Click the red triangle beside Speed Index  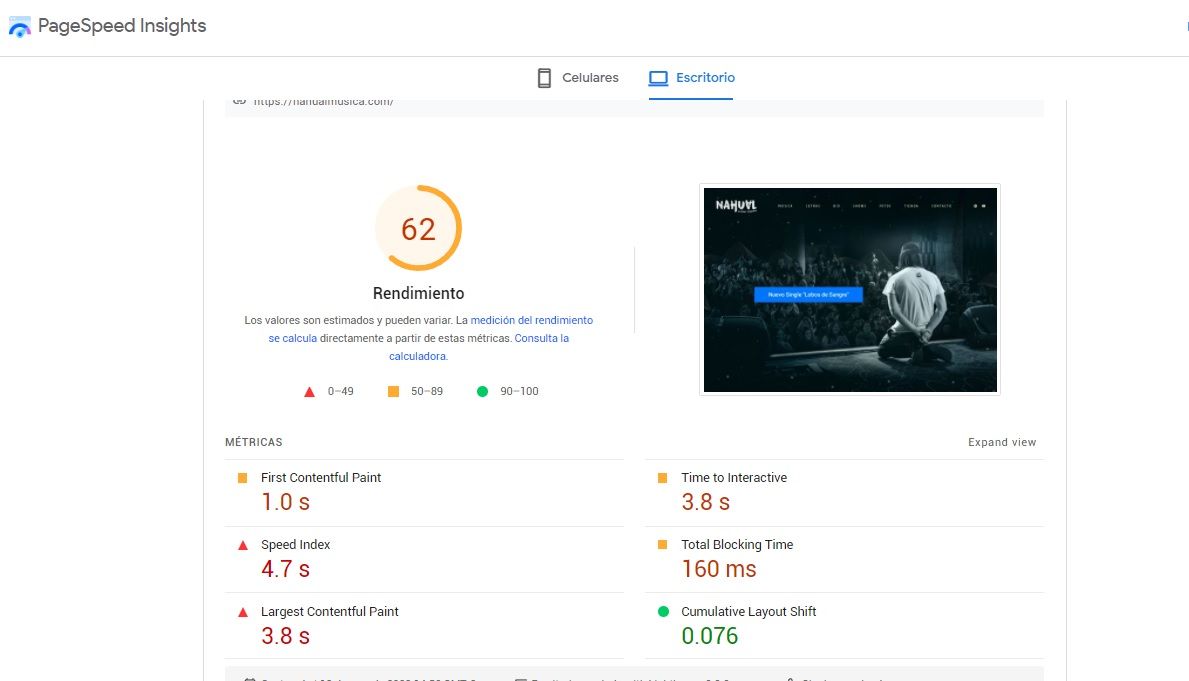(x=243, y=544)
